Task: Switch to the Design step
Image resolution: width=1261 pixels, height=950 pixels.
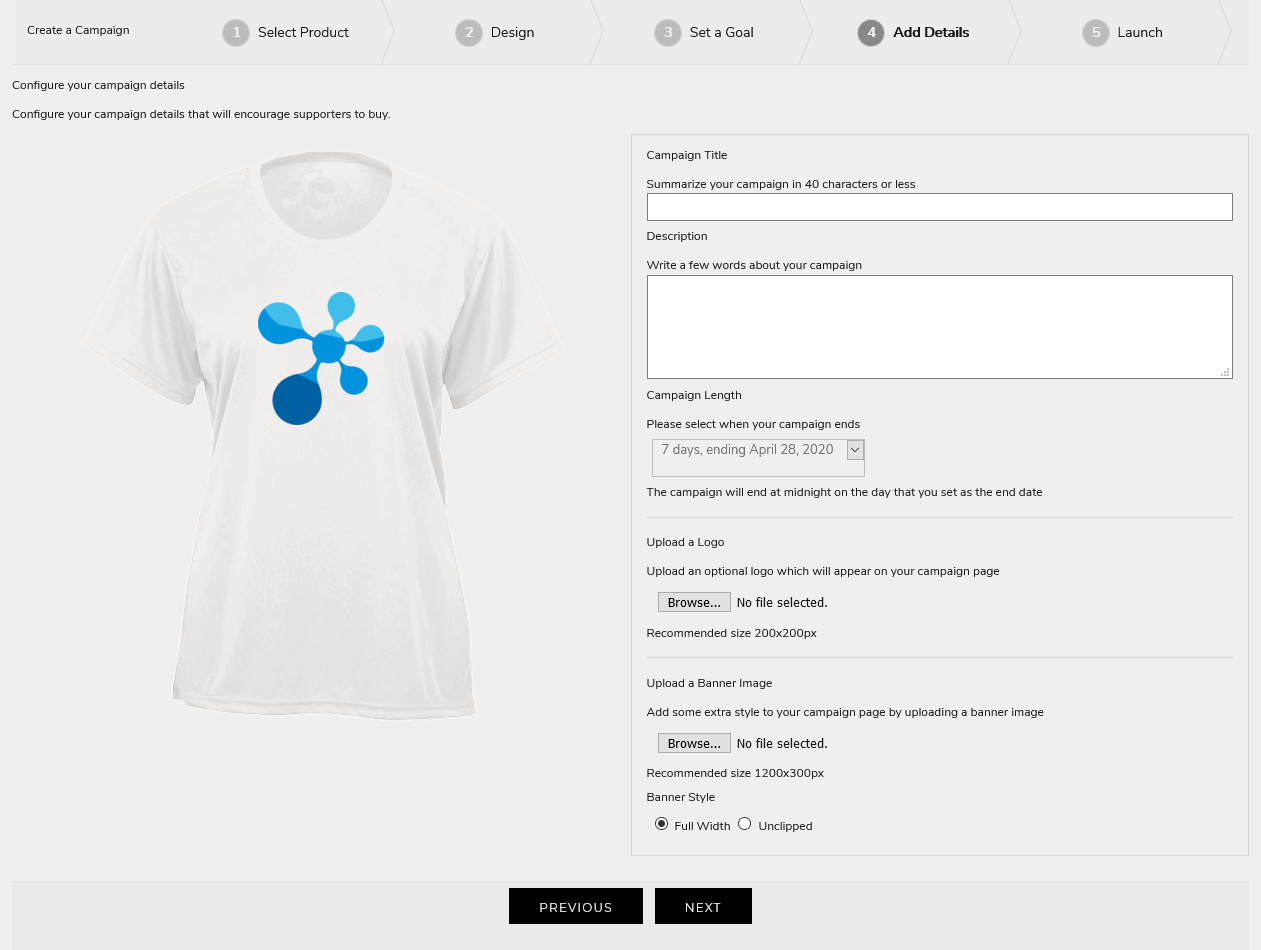Action: coord(512,33)
